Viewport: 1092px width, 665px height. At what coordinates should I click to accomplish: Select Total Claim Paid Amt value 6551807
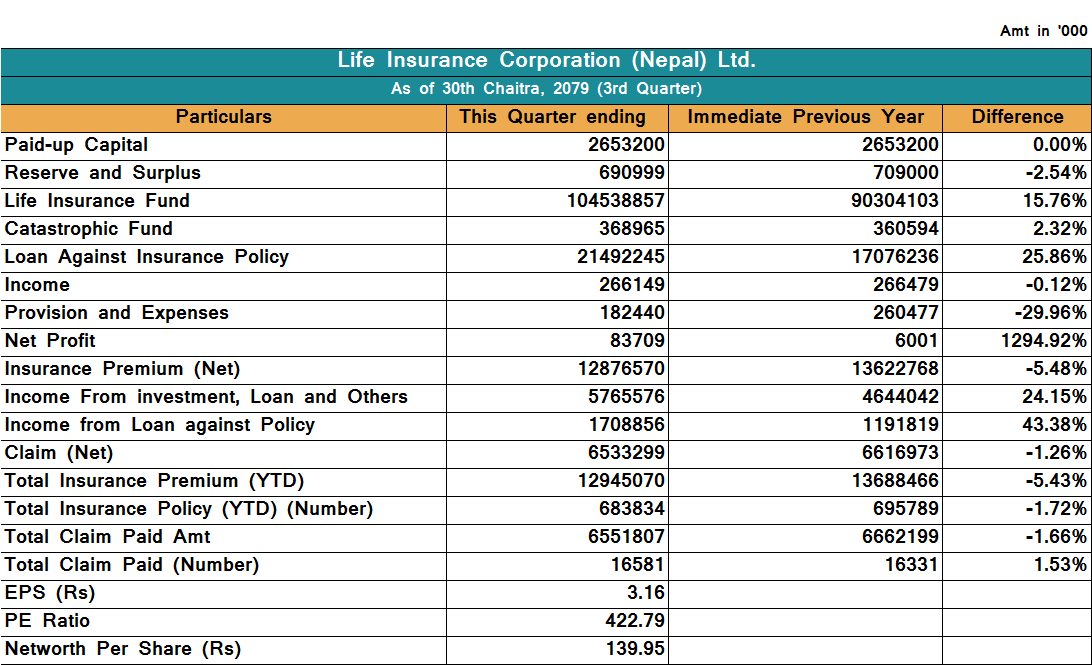(626, 537)
